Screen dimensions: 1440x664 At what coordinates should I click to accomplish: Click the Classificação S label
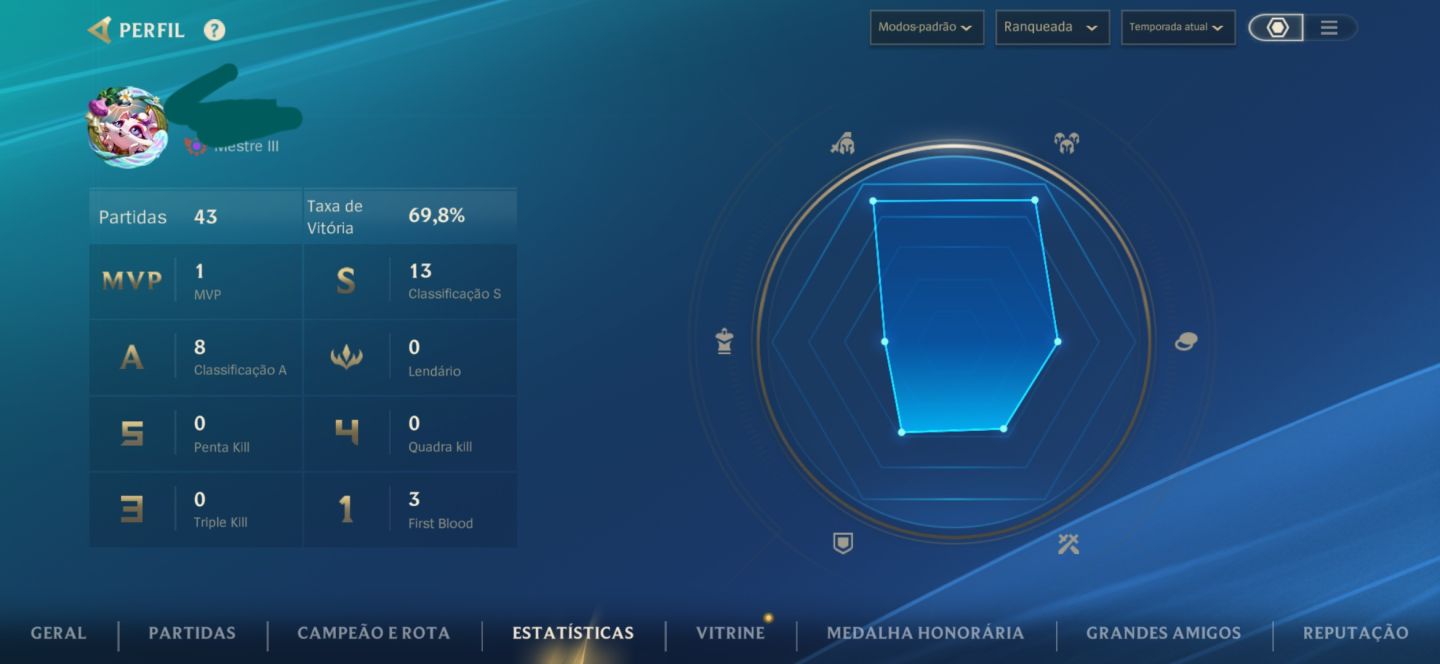point(455,295)
